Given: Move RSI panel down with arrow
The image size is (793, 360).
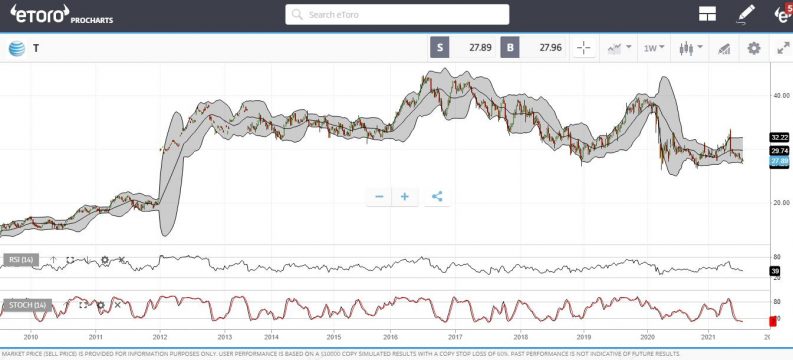Looking at the screenshot, I should pyautogui.click(x=87, y=260).
